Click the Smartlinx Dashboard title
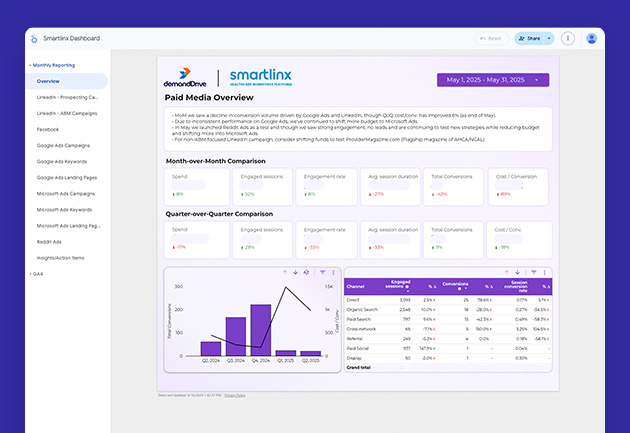630x433 pixels. pos(72,39)
